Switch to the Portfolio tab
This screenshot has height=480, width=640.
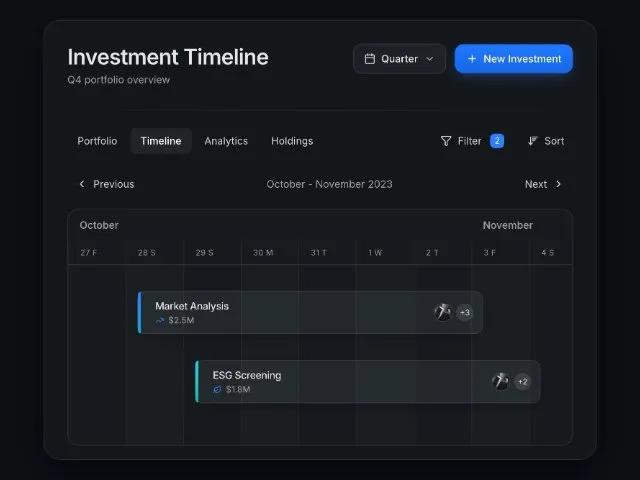click(97, 141)
